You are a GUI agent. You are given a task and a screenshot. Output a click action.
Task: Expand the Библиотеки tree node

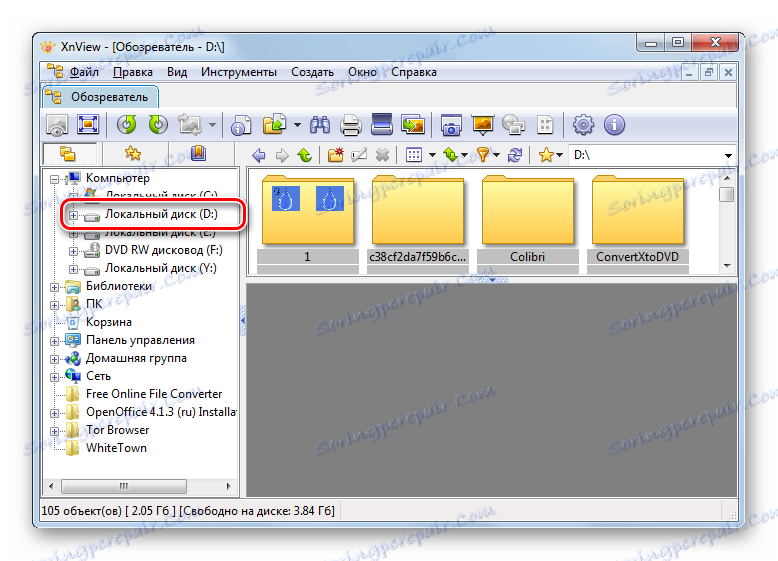tap(54, 287)
